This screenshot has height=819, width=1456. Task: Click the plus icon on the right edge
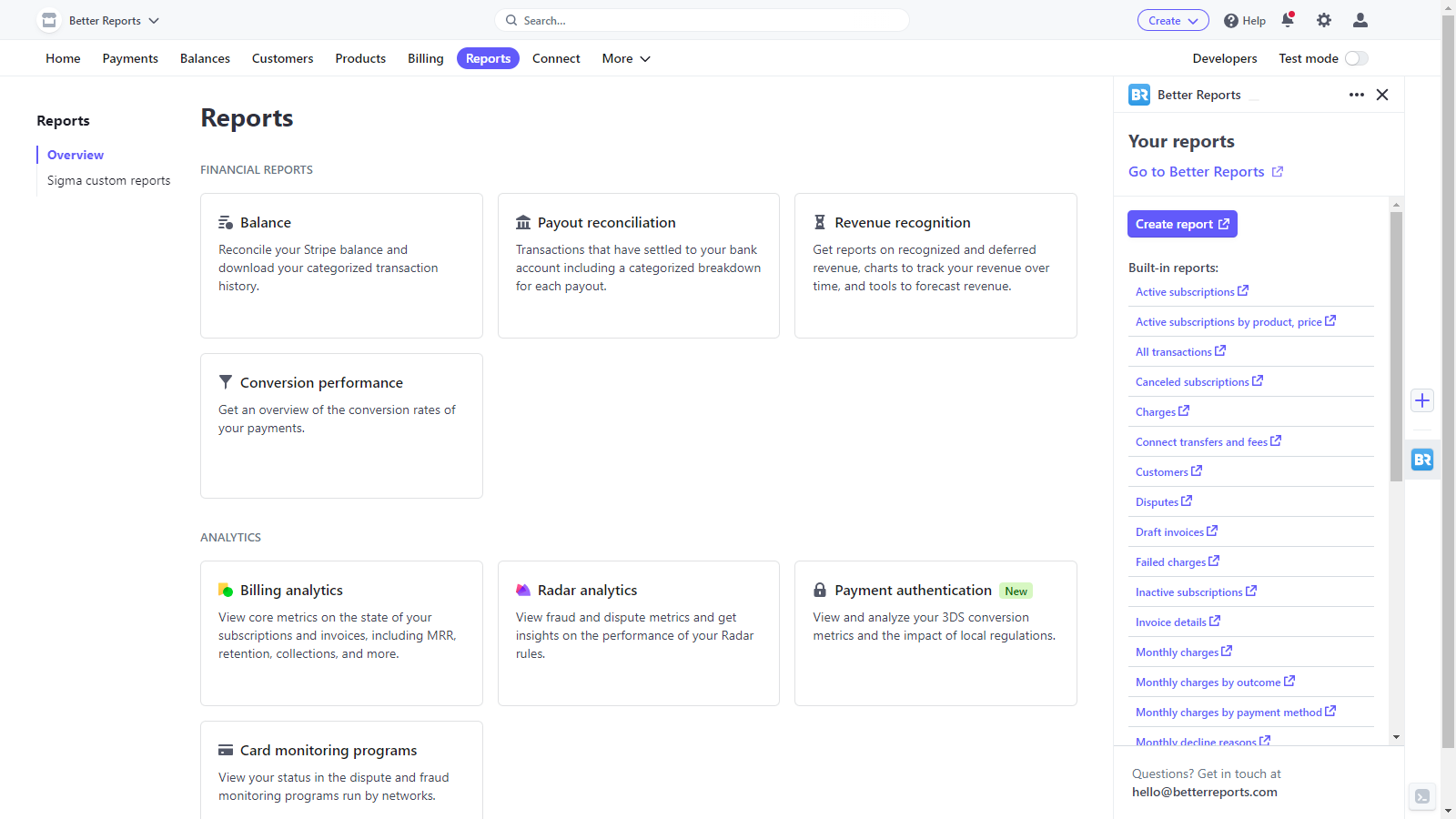point(1421,400)
